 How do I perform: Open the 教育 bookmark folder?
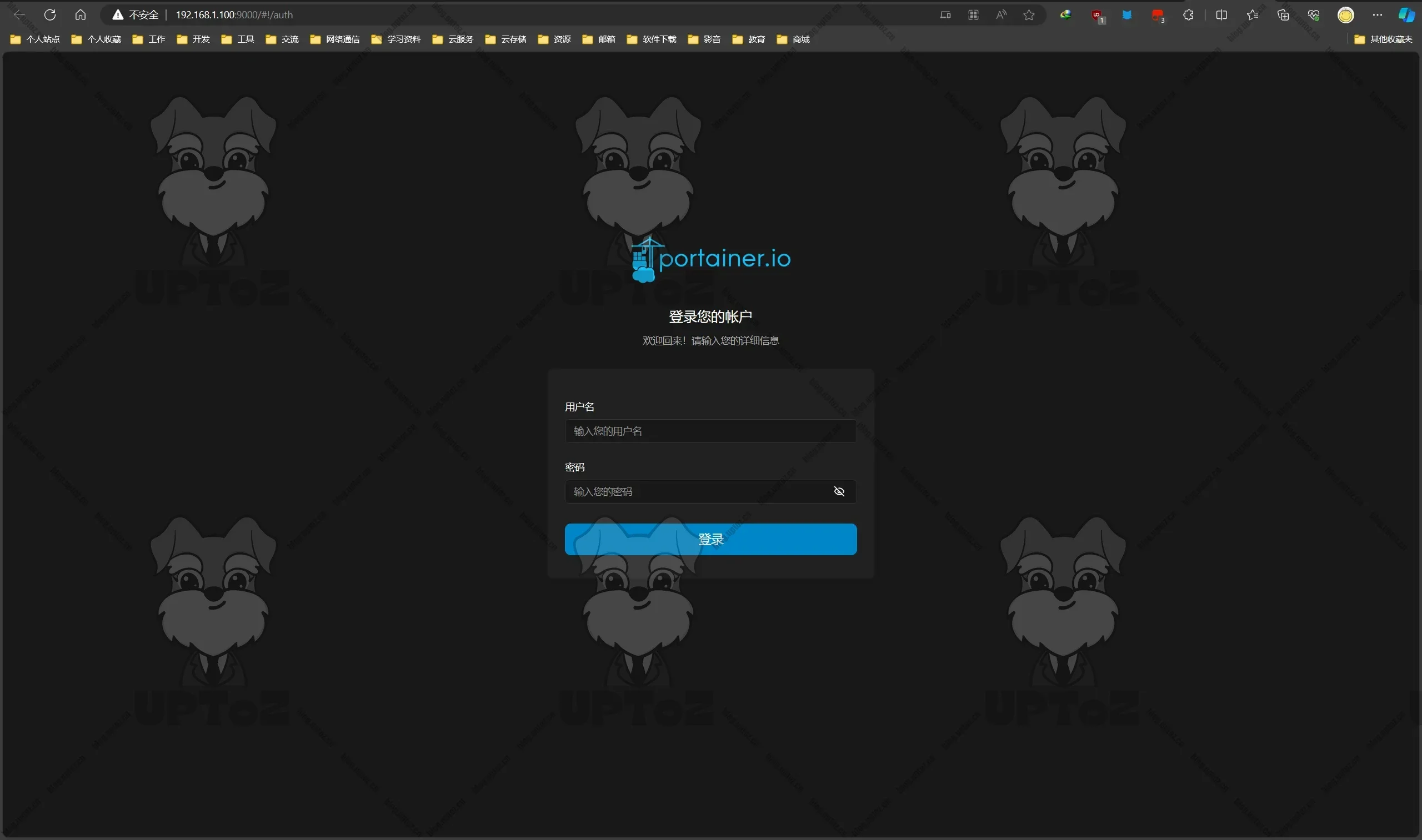pyautogui.click(x=749, y=39)
